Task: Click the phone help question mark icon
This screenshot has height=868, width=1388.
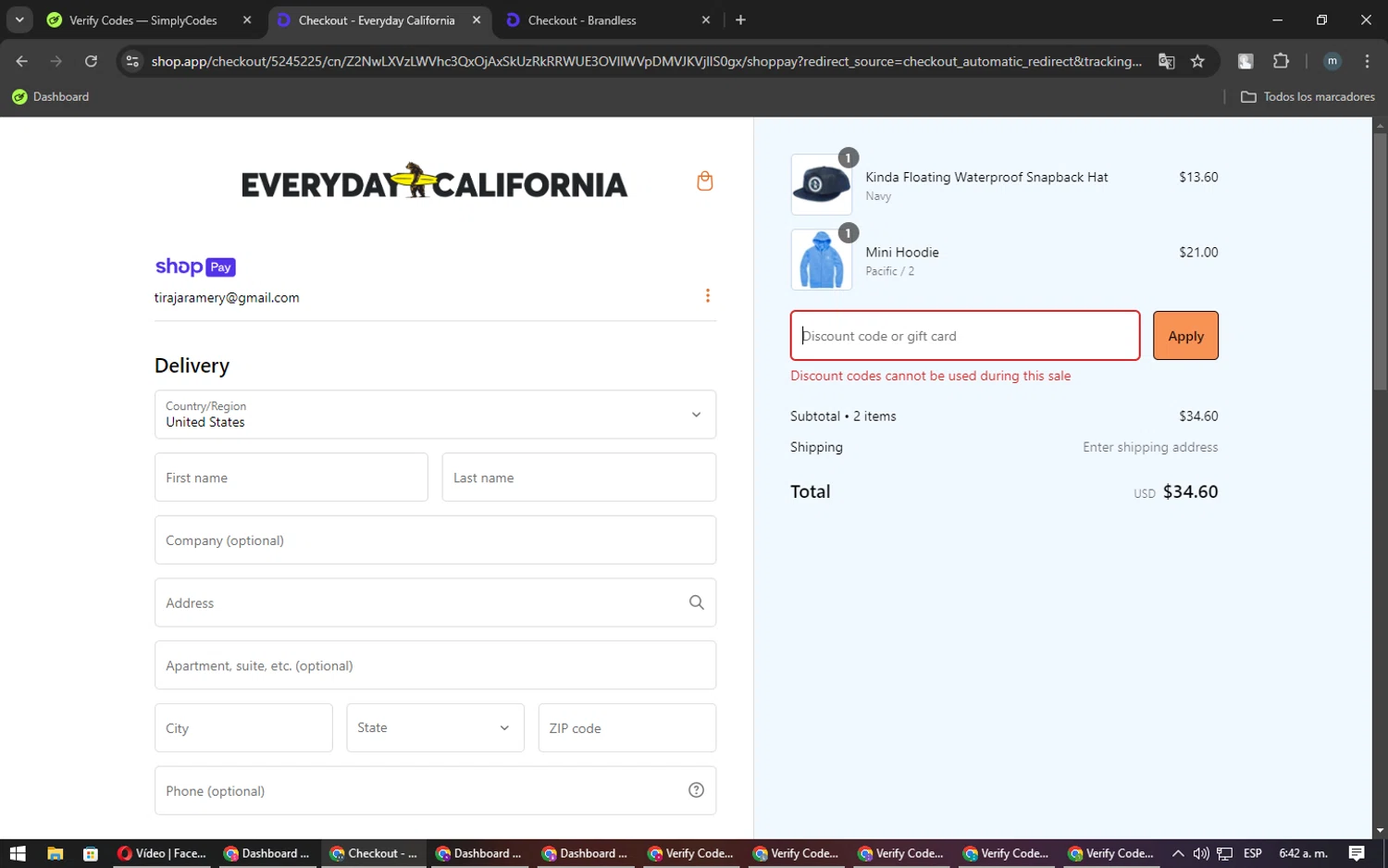Action: pyautogui.click(x=697, y=790)
